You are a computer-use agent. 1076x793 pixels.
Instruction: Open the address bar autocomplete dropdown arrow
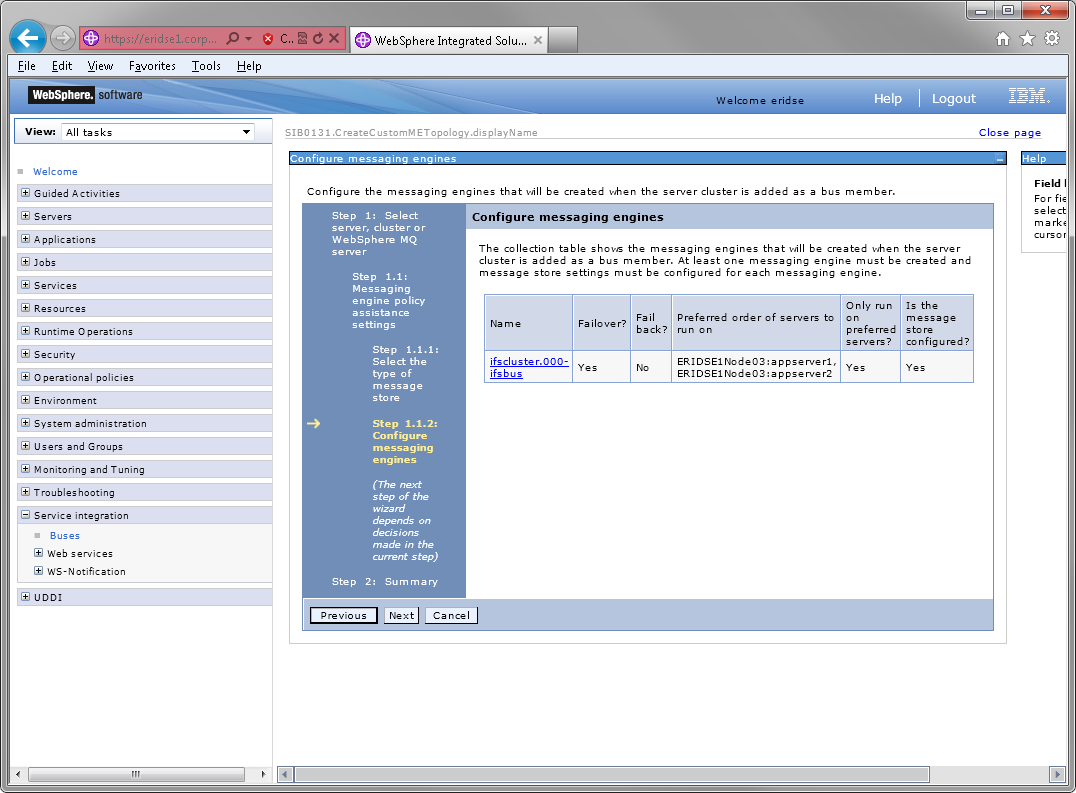click(248, 38)
